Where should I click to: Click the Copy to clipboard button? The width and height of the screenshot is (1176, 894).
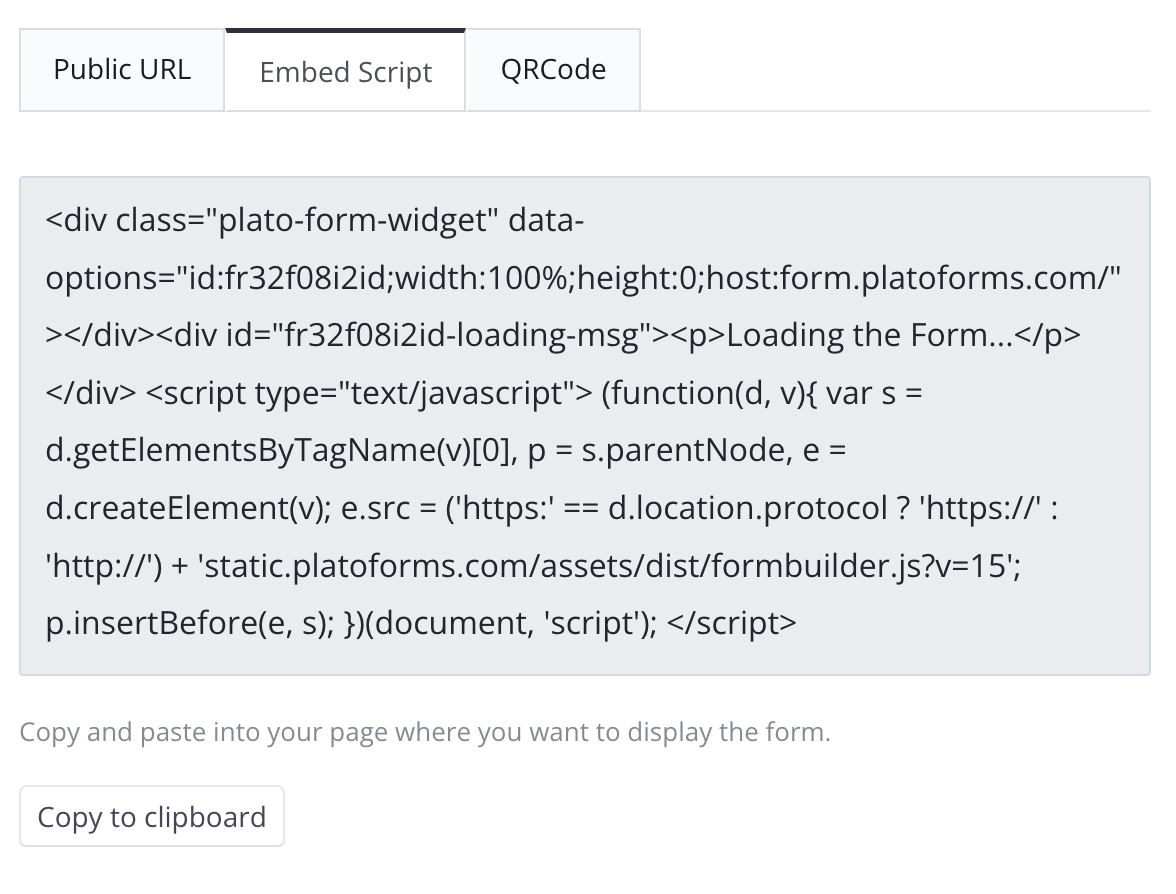152,816
